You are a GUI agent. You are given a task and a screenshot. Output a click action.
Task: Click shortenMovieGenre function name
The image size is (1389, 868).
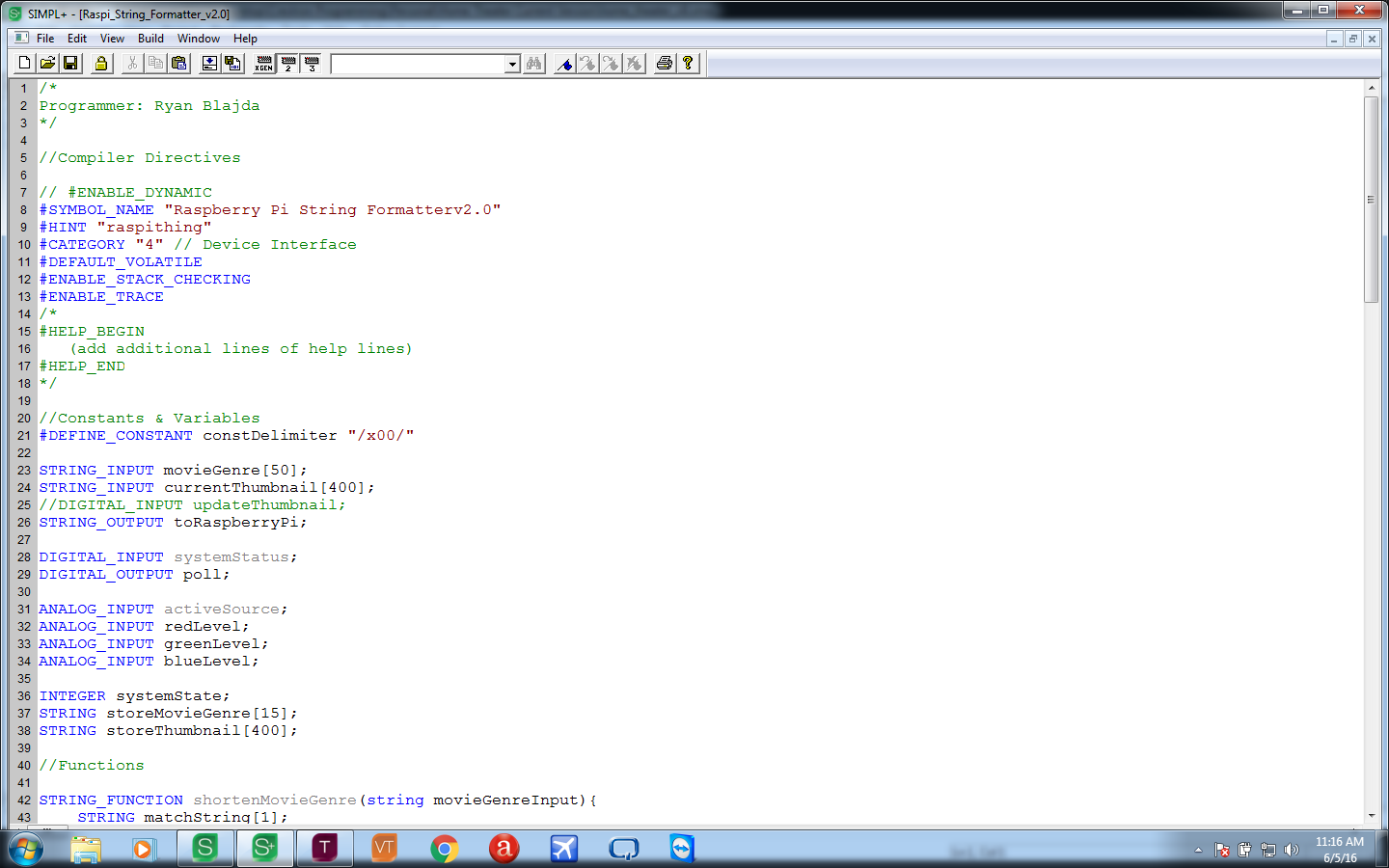(275, 800)
